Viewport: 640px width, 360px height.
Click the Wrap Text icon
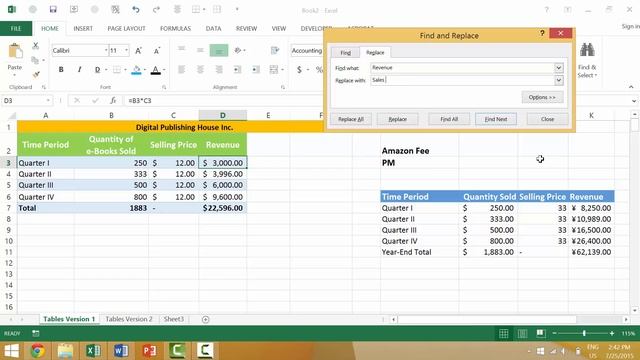click(x=275, y=50)
